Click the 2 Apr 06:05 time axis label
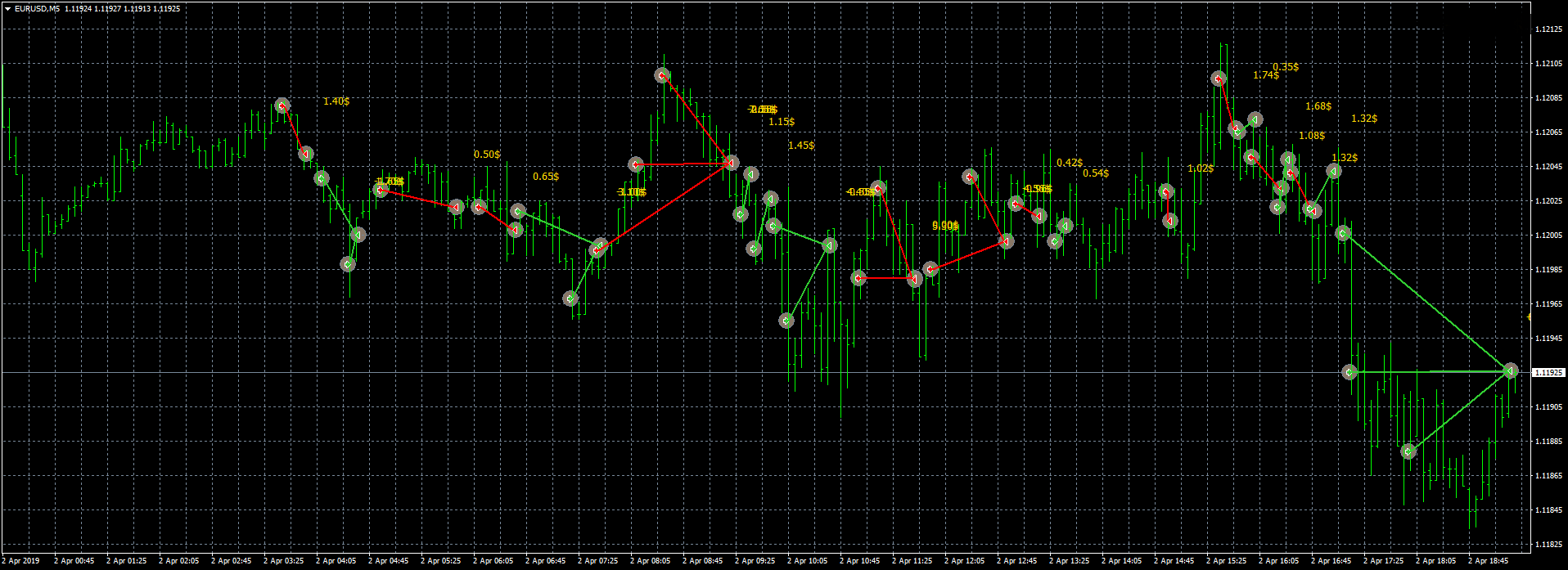The height and width of the screenshot is (570, 1568). (493, 561)
